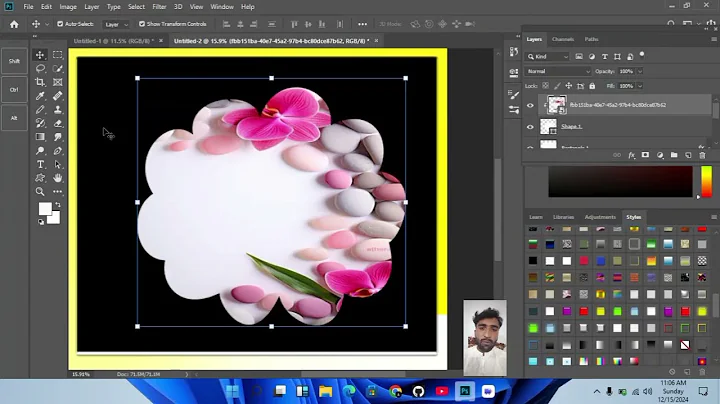Screen dimensions: 720x404
Task: Select the Clone Stamp tool
Action: click(x=57, y=110)
